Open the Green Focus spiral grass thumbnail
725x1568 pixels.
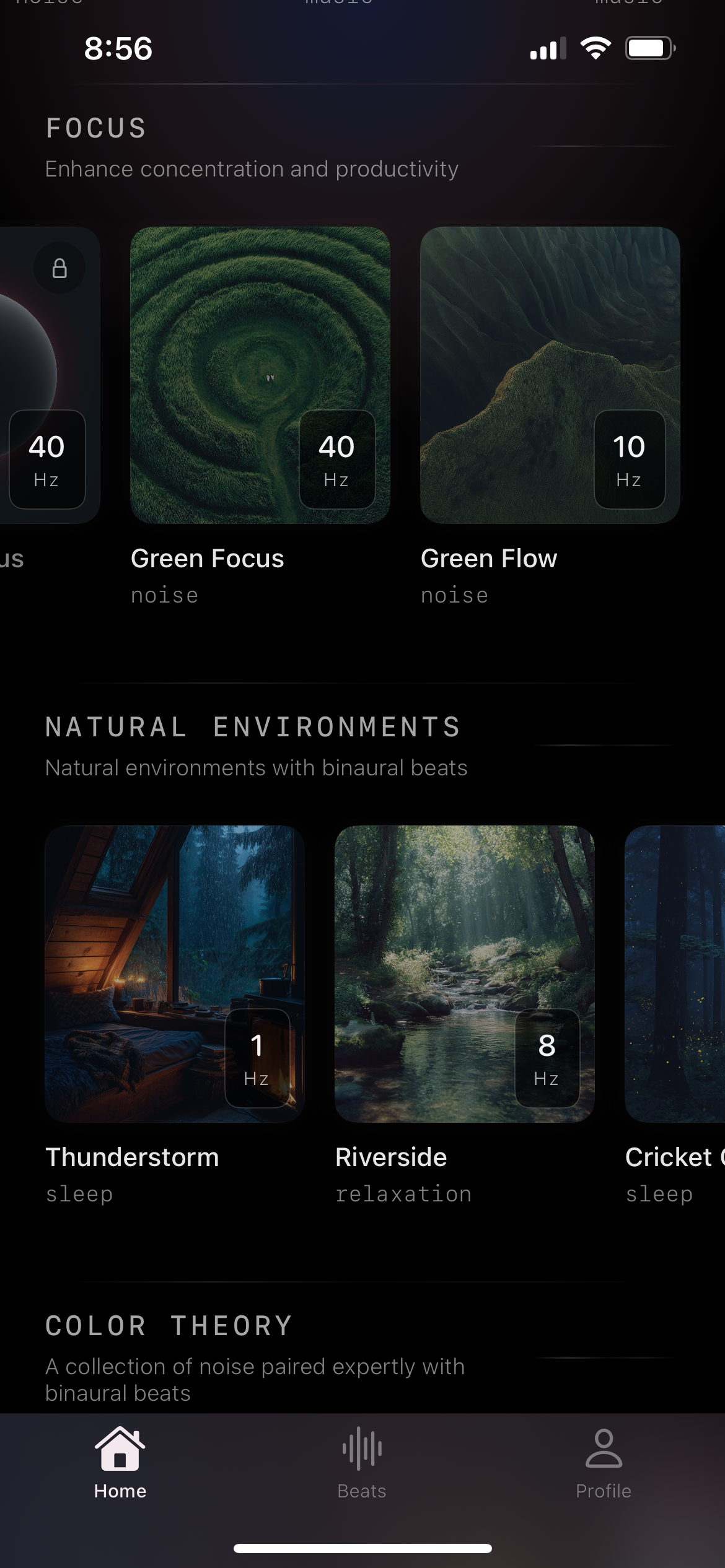coord(260,375)
